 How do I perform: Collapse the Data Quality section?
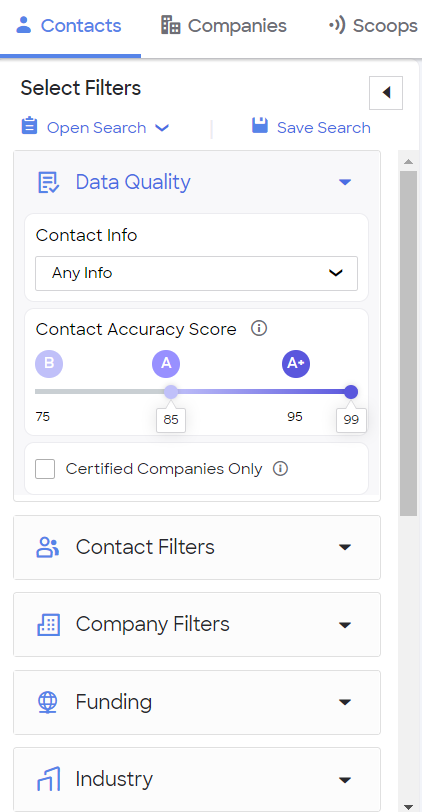tap(345, 182)
